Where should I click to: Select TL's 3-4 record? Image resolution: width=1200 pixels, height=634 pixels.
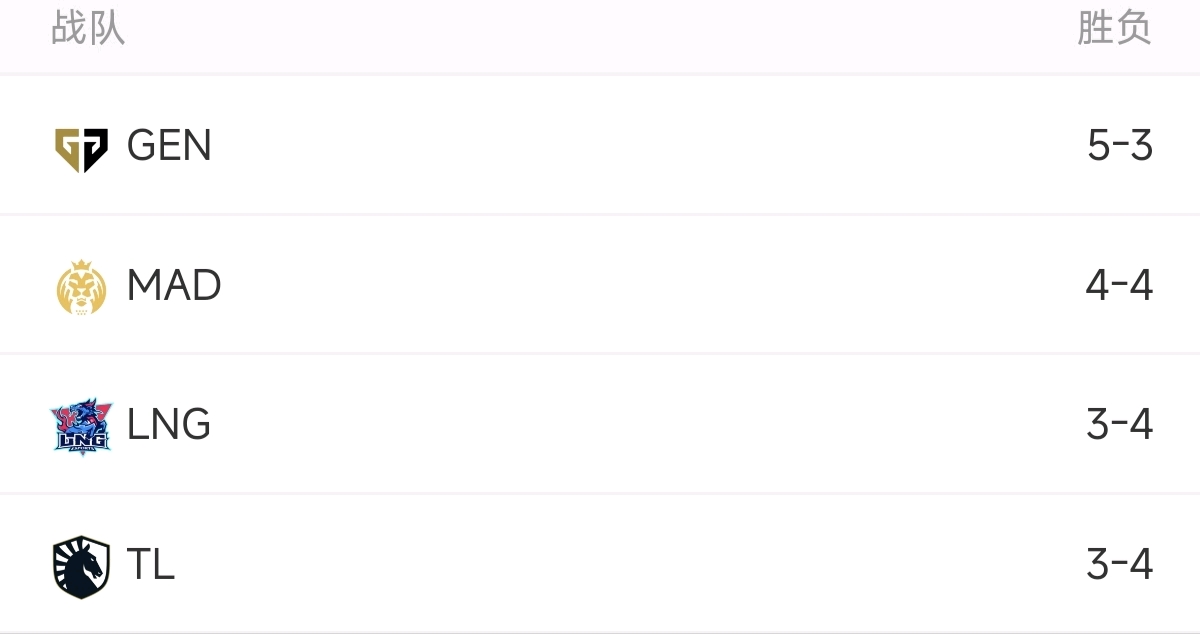click(1119, 566)
